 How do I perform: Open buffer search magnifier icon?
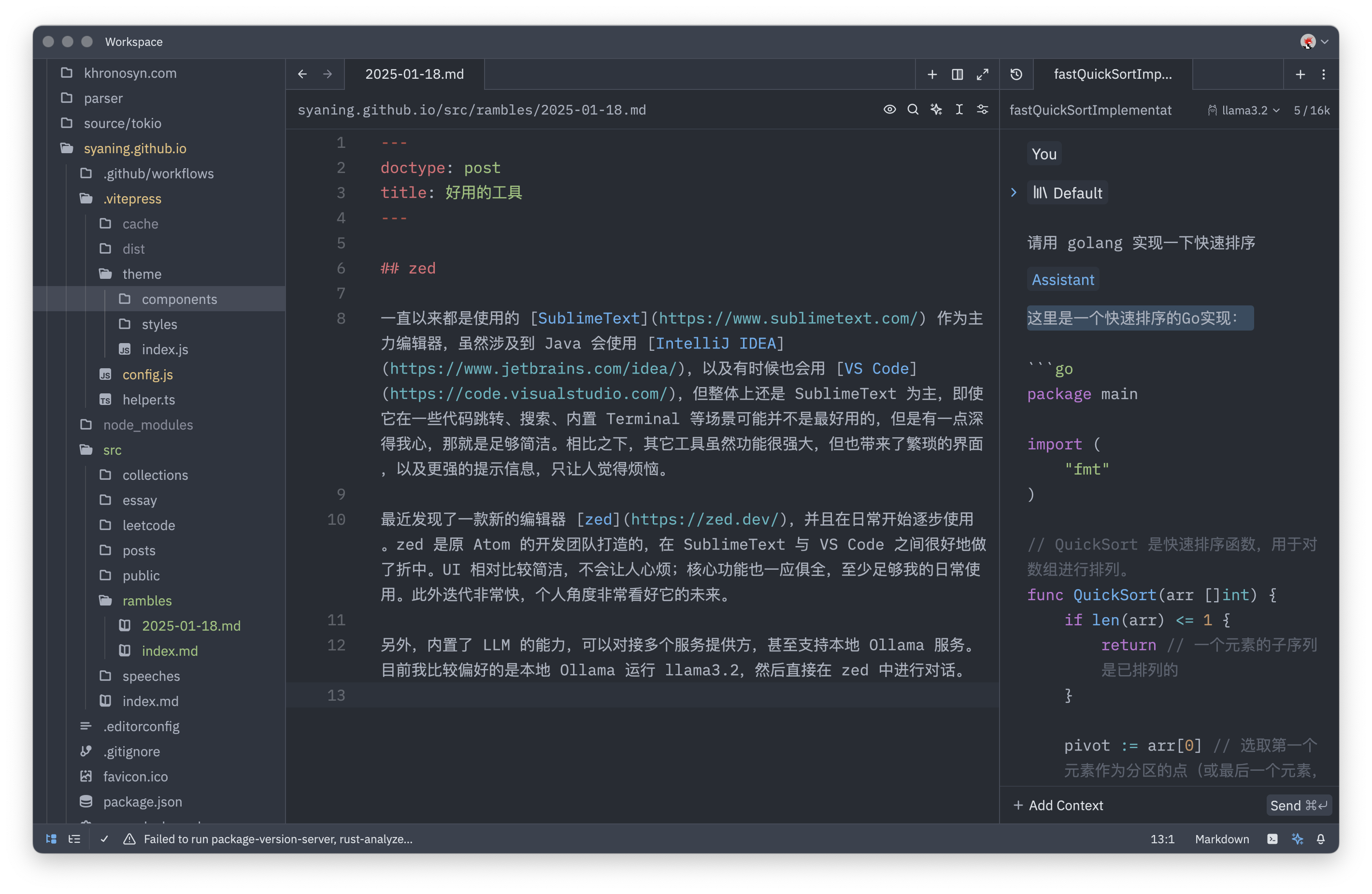click(x=913, y=110)
